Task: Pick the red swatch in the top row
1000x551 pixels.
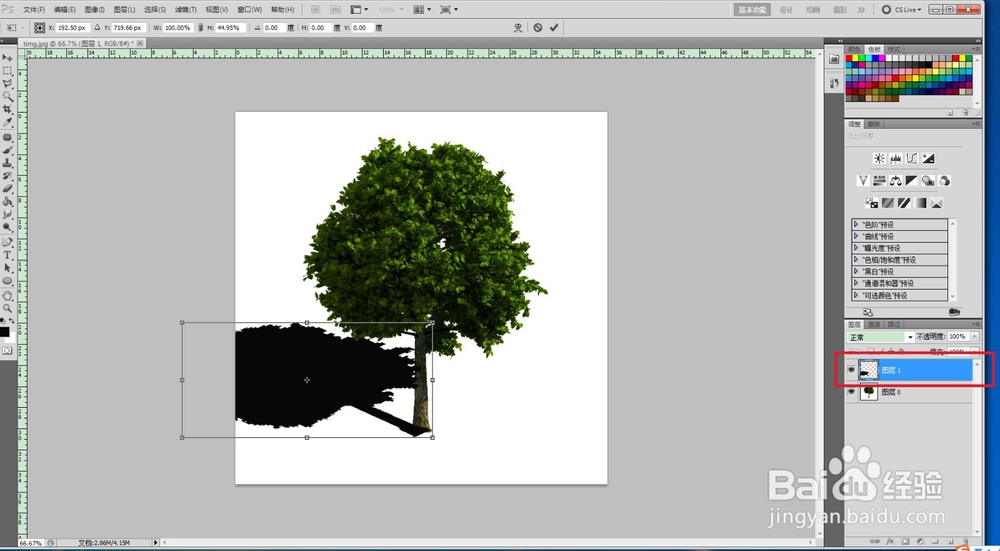Action: pos(851,59)
